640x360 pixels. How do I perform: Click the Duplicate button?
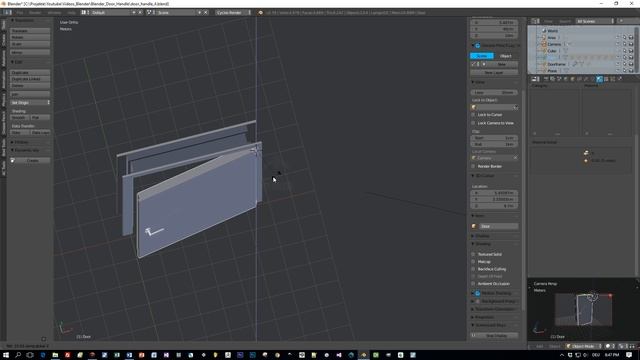point(30,72)
